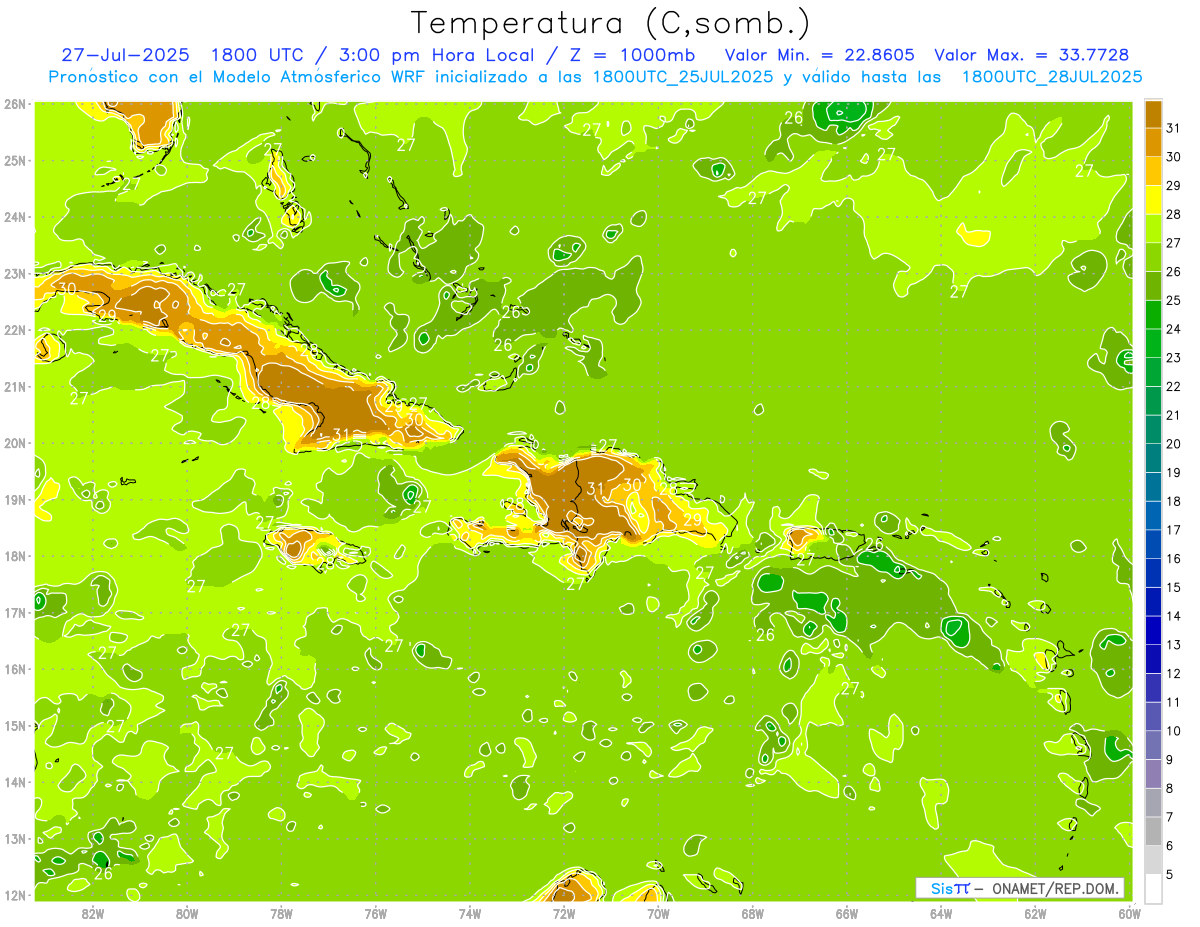Click the color scale label '31'
The width and height of the screenshot is (1200, 927).
point(1173,128)
